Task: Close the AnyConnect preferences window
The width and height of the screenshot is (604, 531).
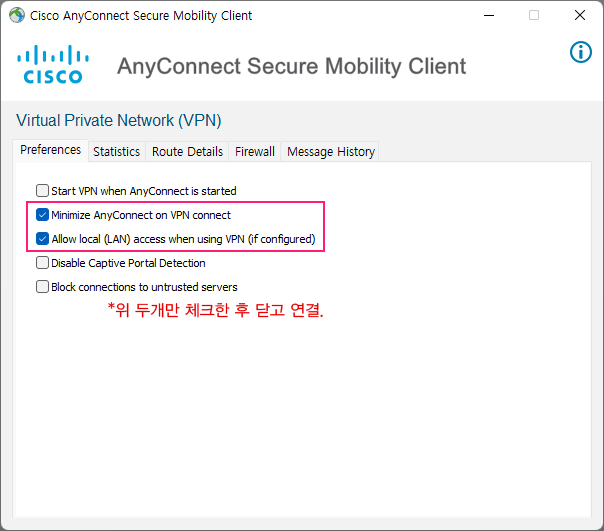Action: 580,16
